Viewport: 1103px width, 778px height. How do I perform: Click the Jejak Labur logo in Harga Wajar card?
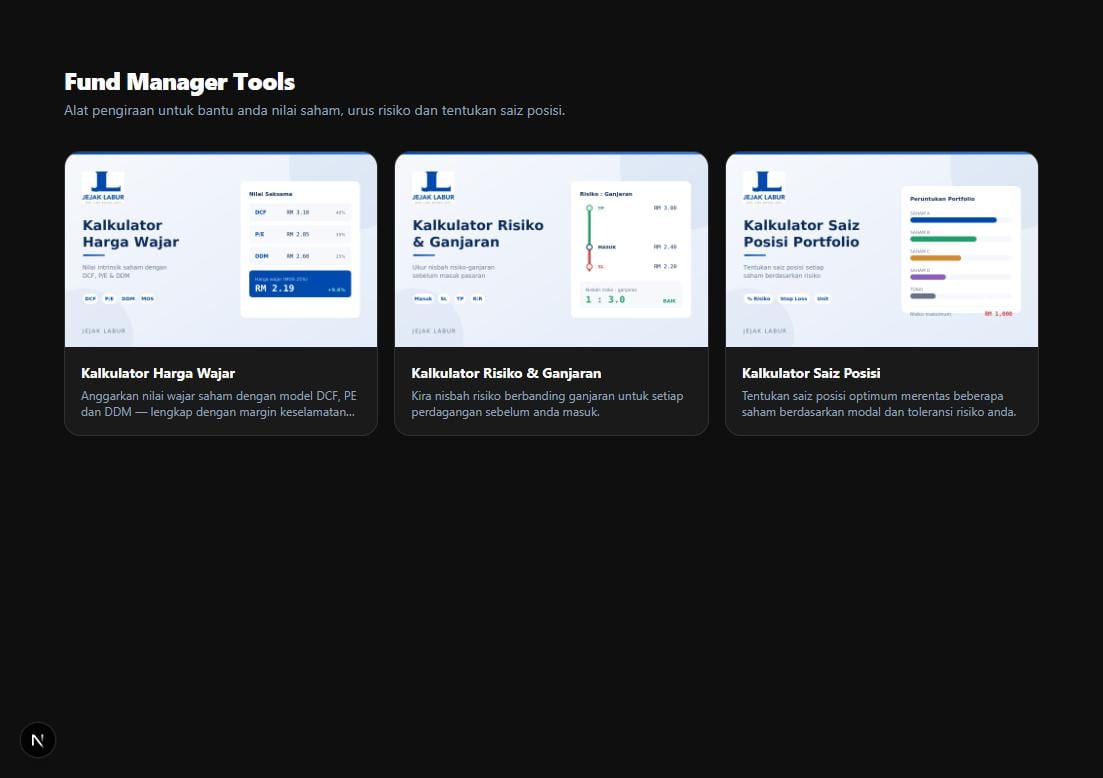click(103, 186)
